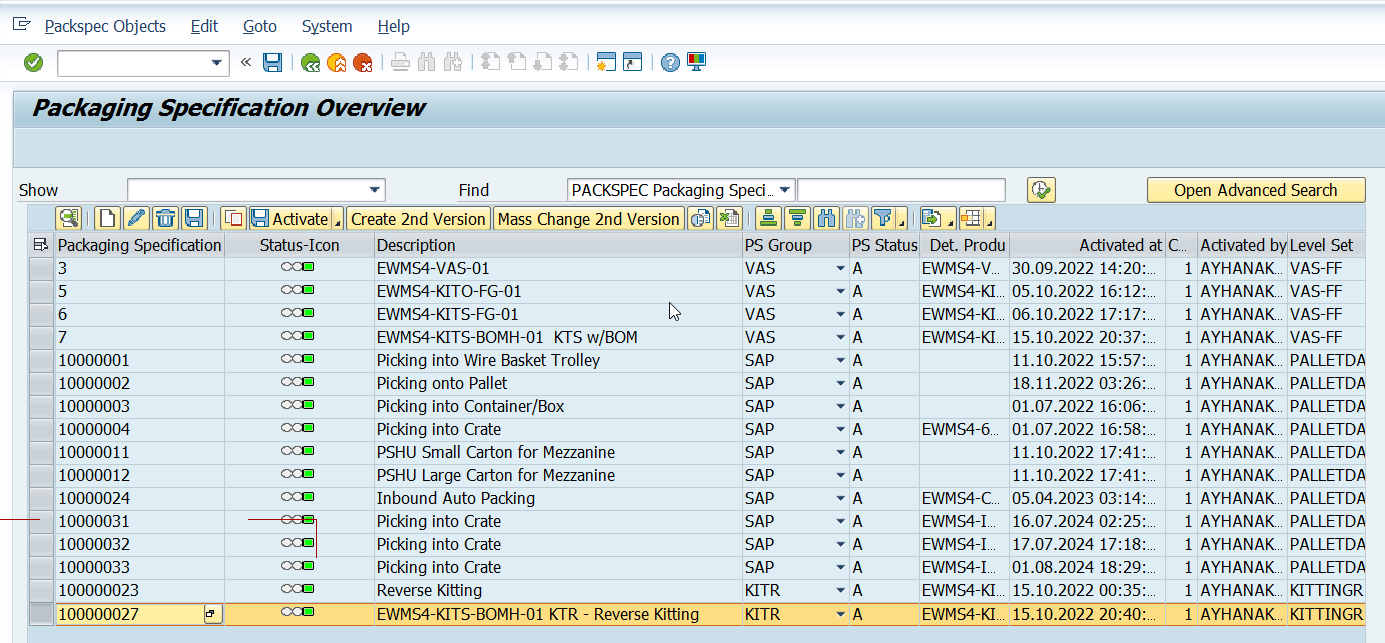1385x643 pixels.
Task: Click the red Cancel icon
Action: (x=362, y=63)
